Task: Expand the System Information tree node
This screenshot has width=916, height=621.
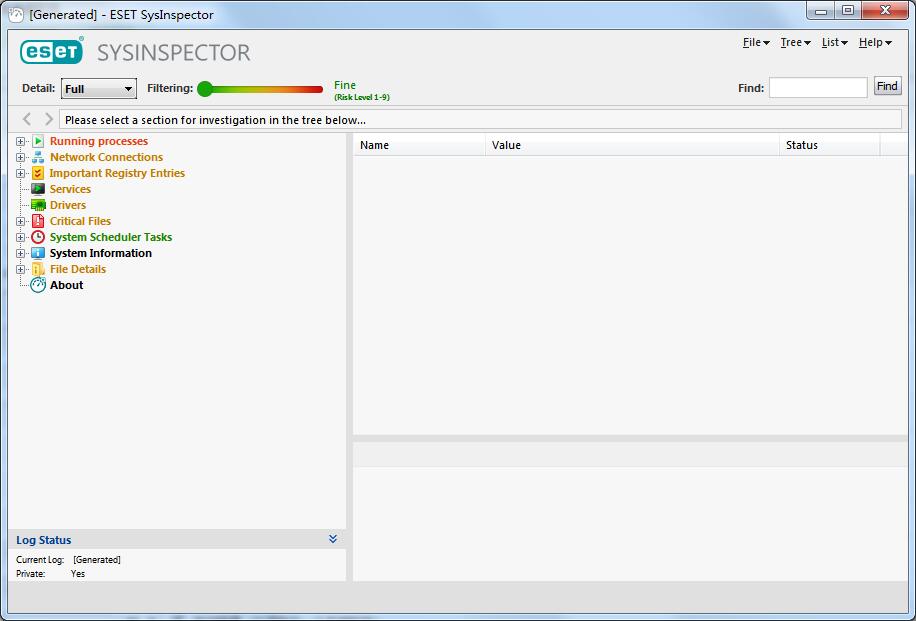Action: pos(20,253)
